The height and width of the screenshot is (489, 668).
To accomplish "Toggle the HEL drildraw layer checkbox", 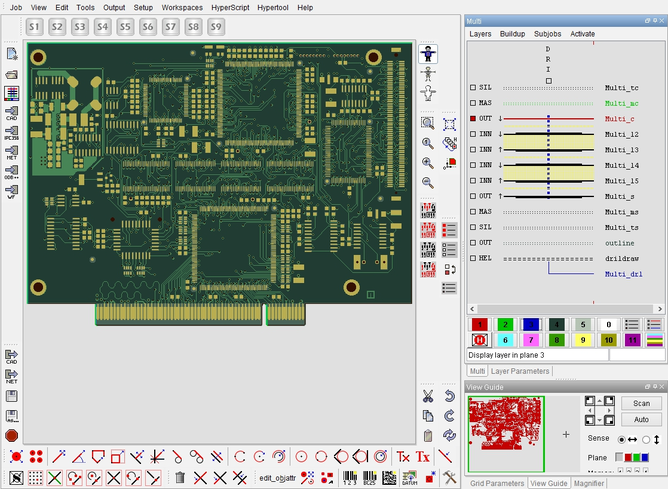I will tap(473, 258).
